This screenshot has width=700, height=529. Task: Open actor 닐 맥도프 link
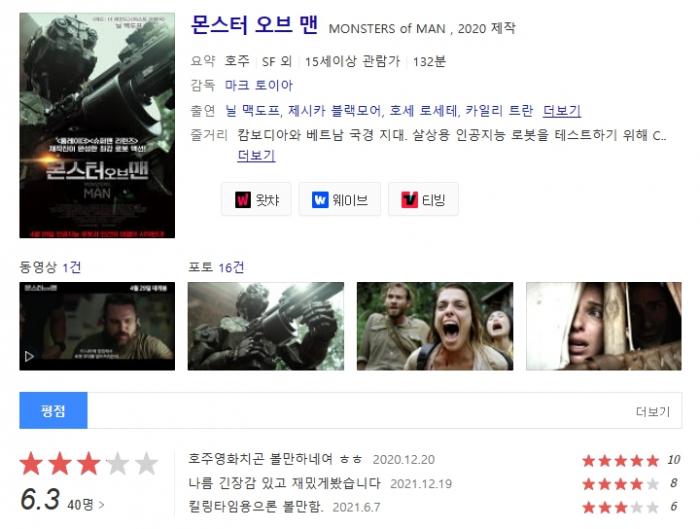[252, 110]
